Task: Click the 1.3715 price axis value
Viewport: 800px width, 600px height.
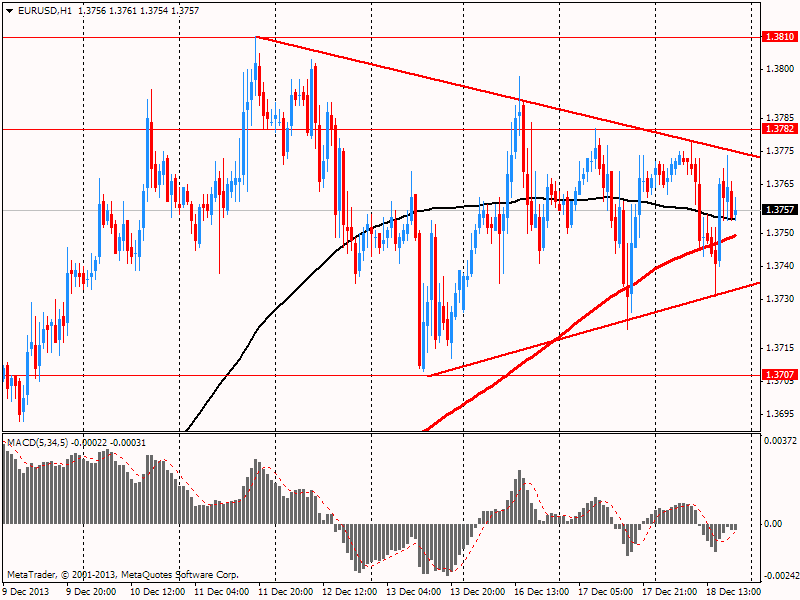Action: (780, 348)
